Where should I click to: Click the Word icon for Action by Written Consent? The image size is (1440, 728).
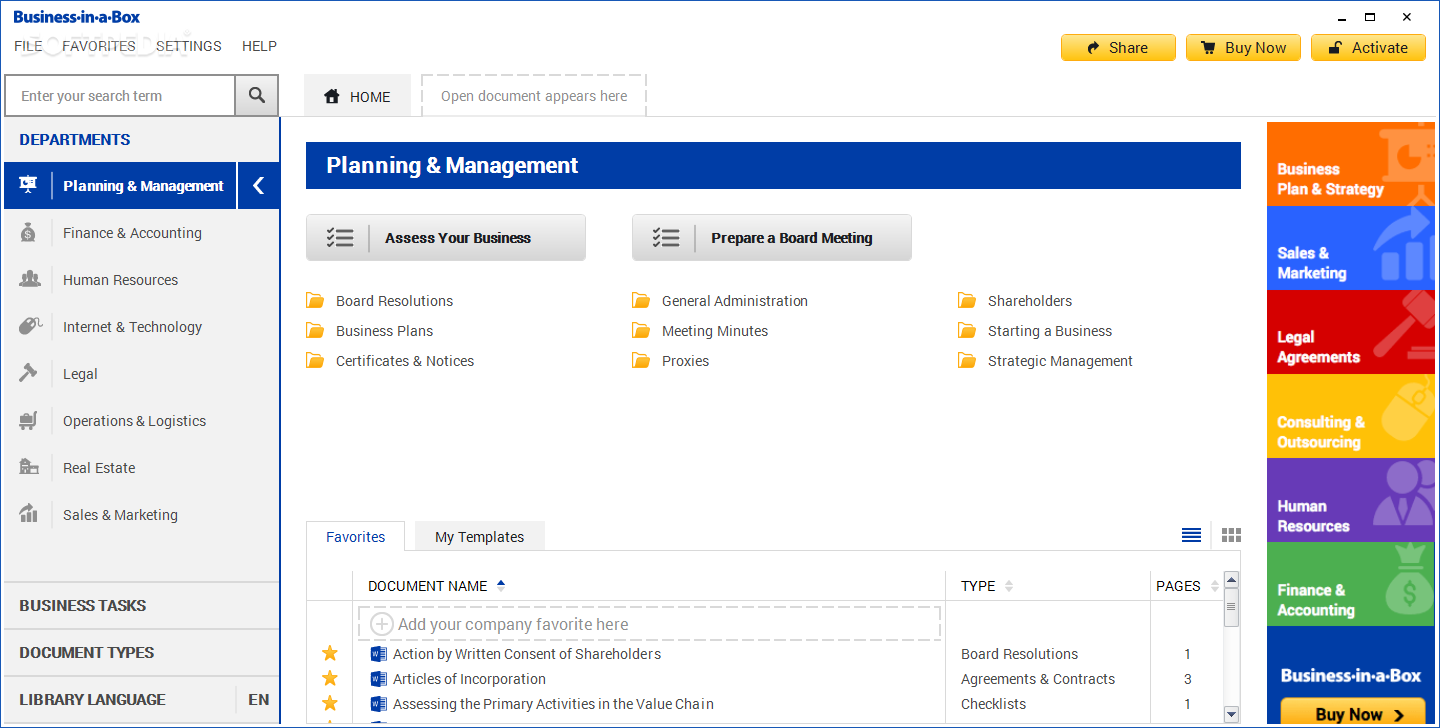coord(378,654)
